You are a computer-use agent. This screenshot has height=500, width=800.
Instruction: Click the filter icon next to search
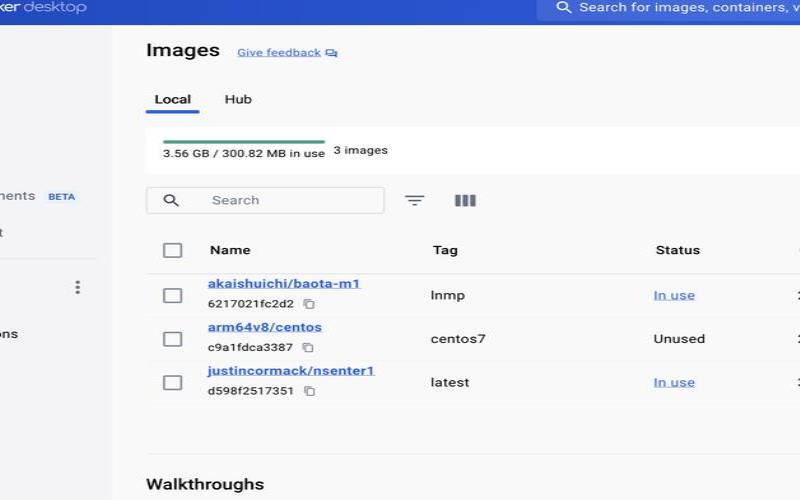pos(415,200)
